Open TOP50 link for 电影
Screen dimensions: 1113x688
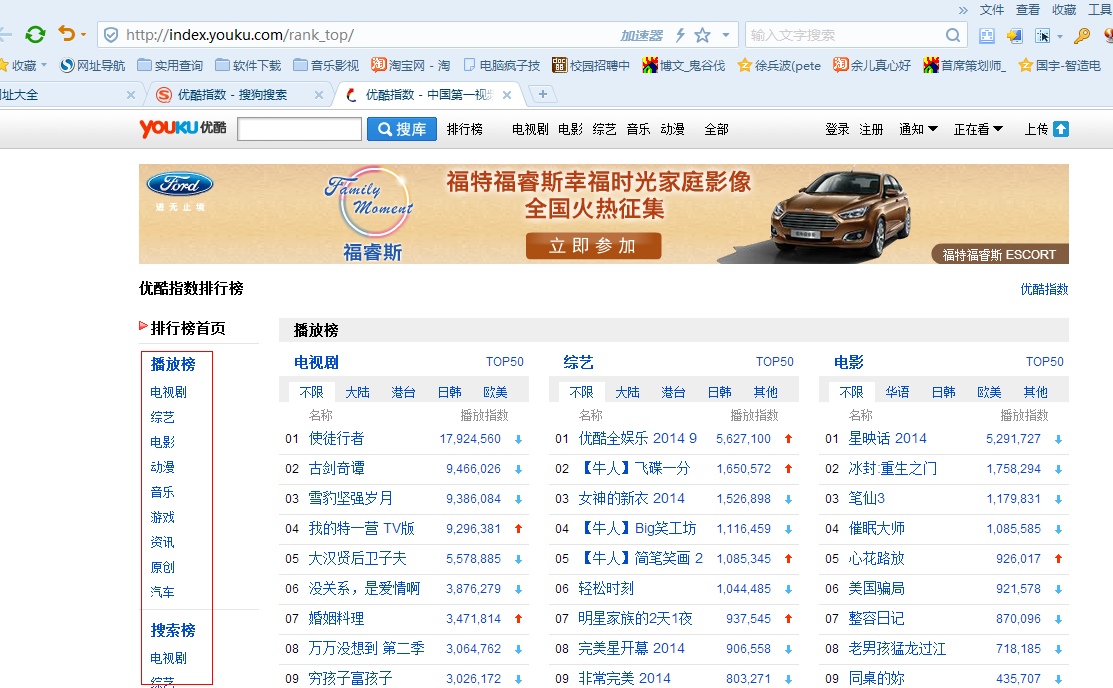(x=1044, y=362)
